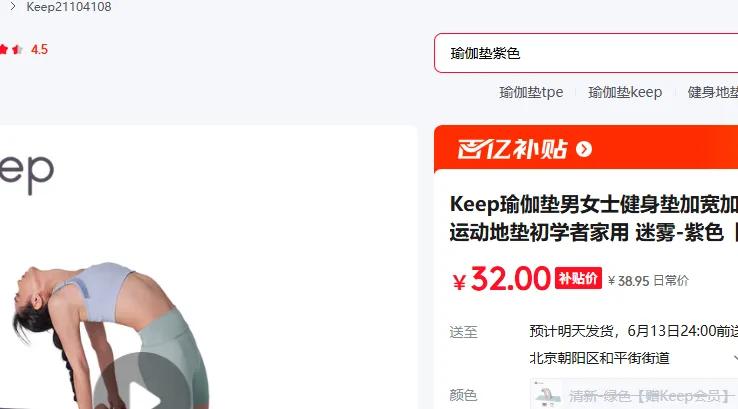Select the 瑜伽垫keep search suggestion
Viewport: 738px width, 409px height.
625,92
